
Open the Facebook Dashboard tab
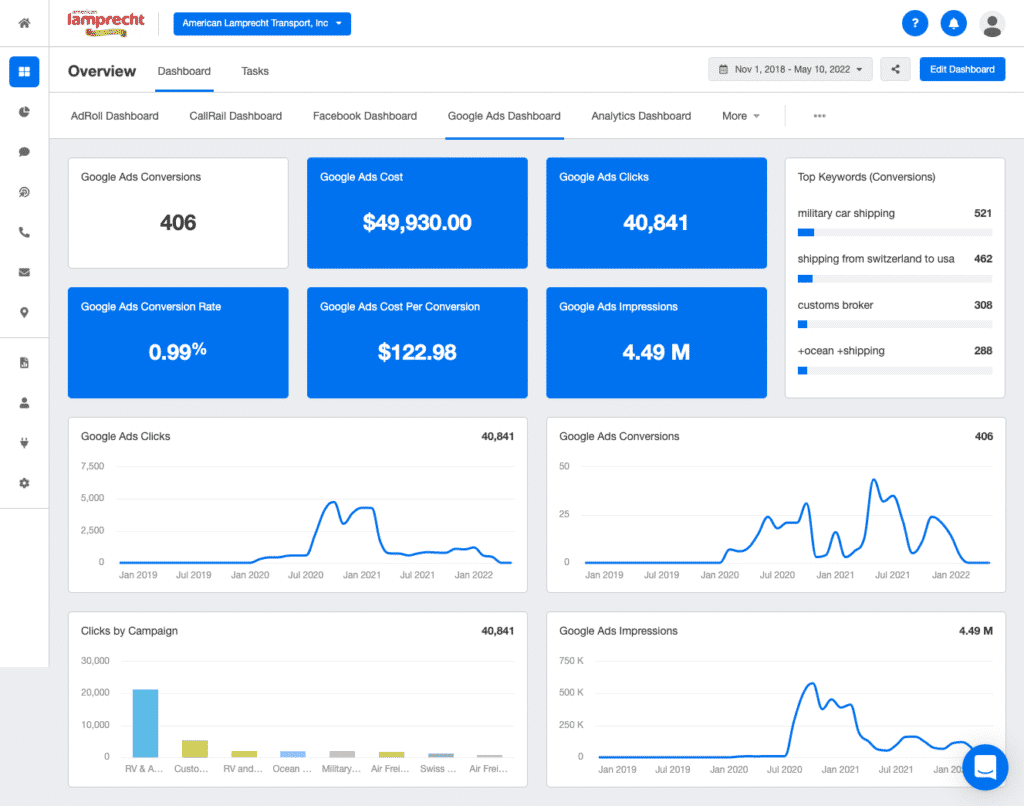click(x=364, y=116)
